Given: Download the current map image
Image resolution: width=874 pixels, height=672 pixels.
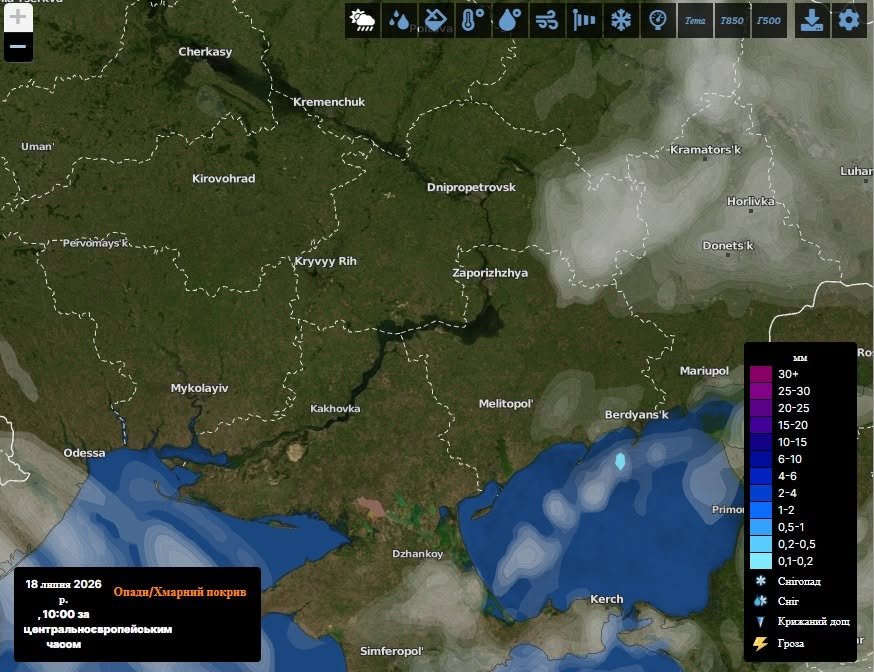Looking at the screenshot, I should click(812, 21).
